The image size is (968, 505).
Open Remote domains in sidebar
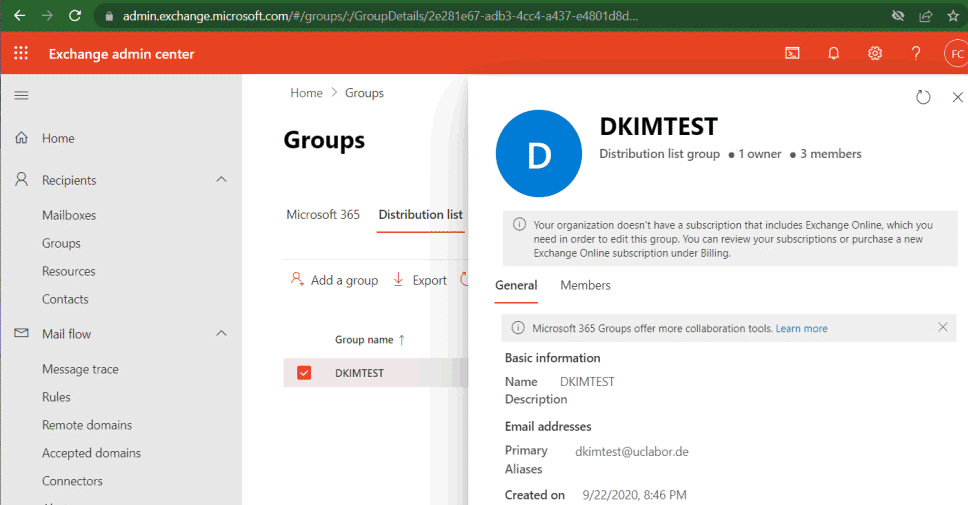coord(87,425)
